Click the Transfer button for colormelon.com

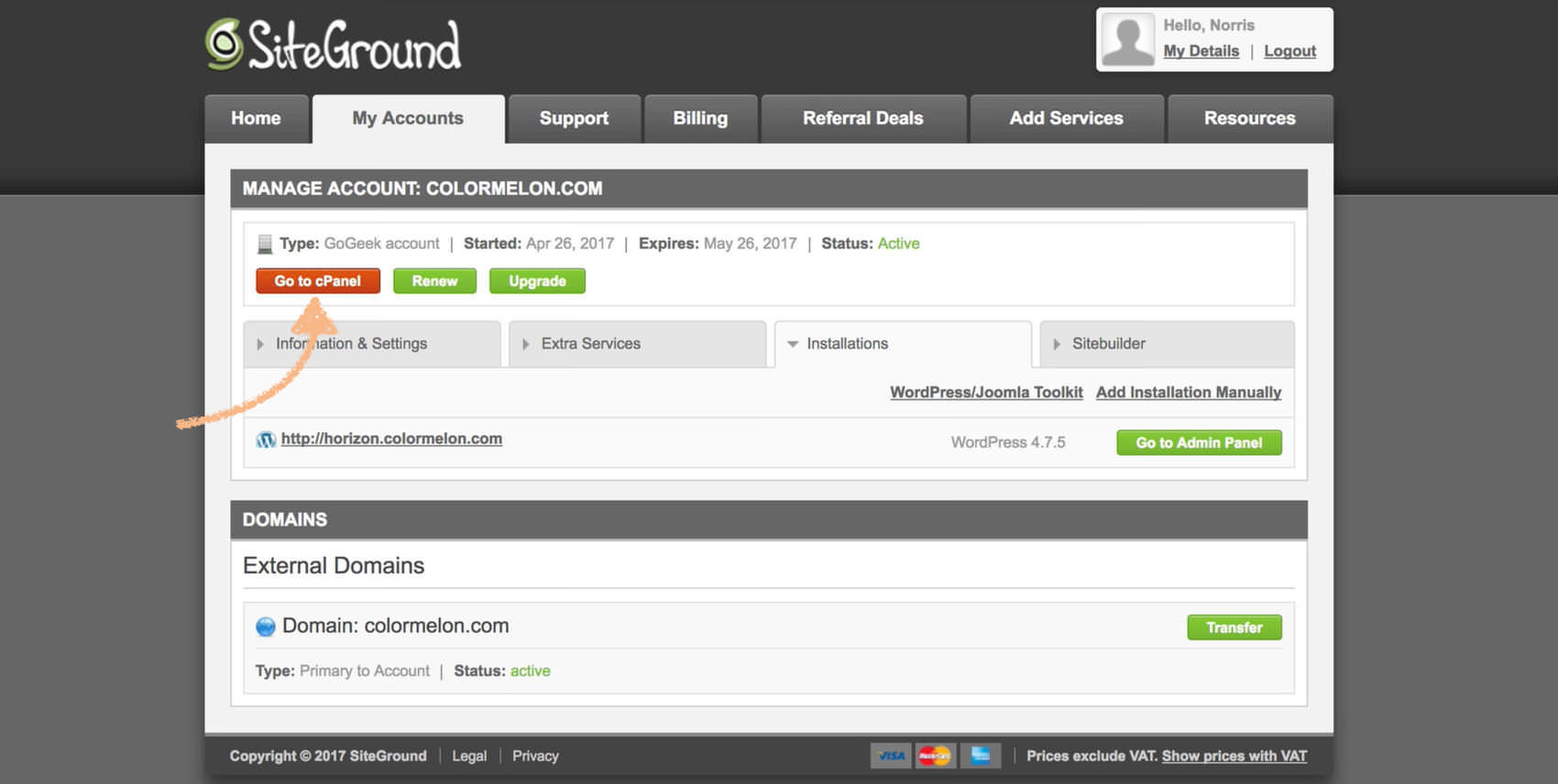pyautogui.click(x=1234, y=627)
